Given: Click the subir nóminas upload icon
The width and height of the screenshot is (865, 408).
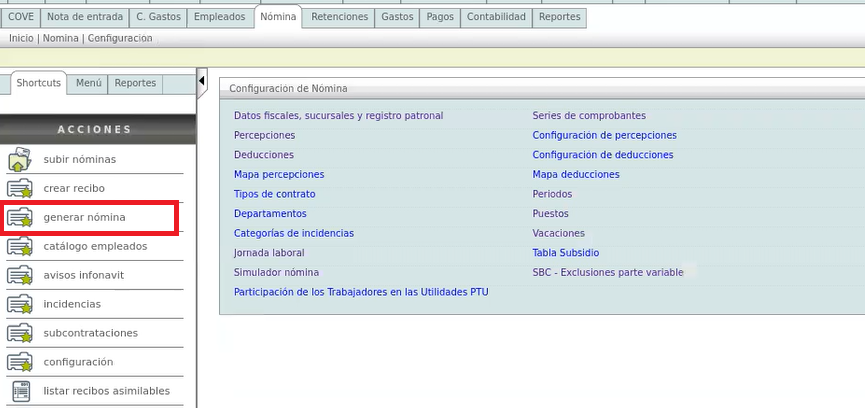Looking at the screenshot, I should [x=20, y=160].
